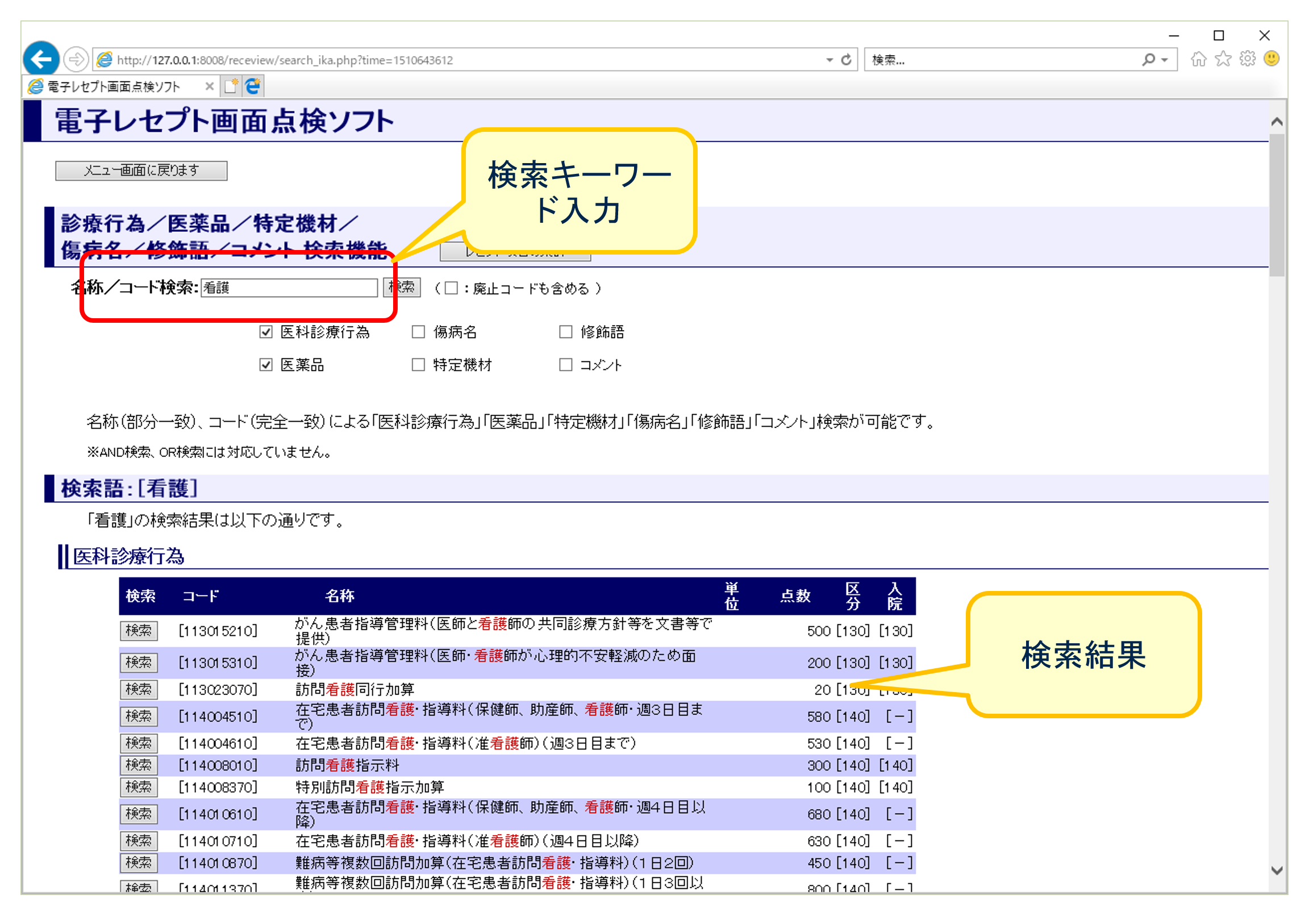Click the new tab icon
The width and height of the screenshot is (1309, 924).
click(231, 86)
